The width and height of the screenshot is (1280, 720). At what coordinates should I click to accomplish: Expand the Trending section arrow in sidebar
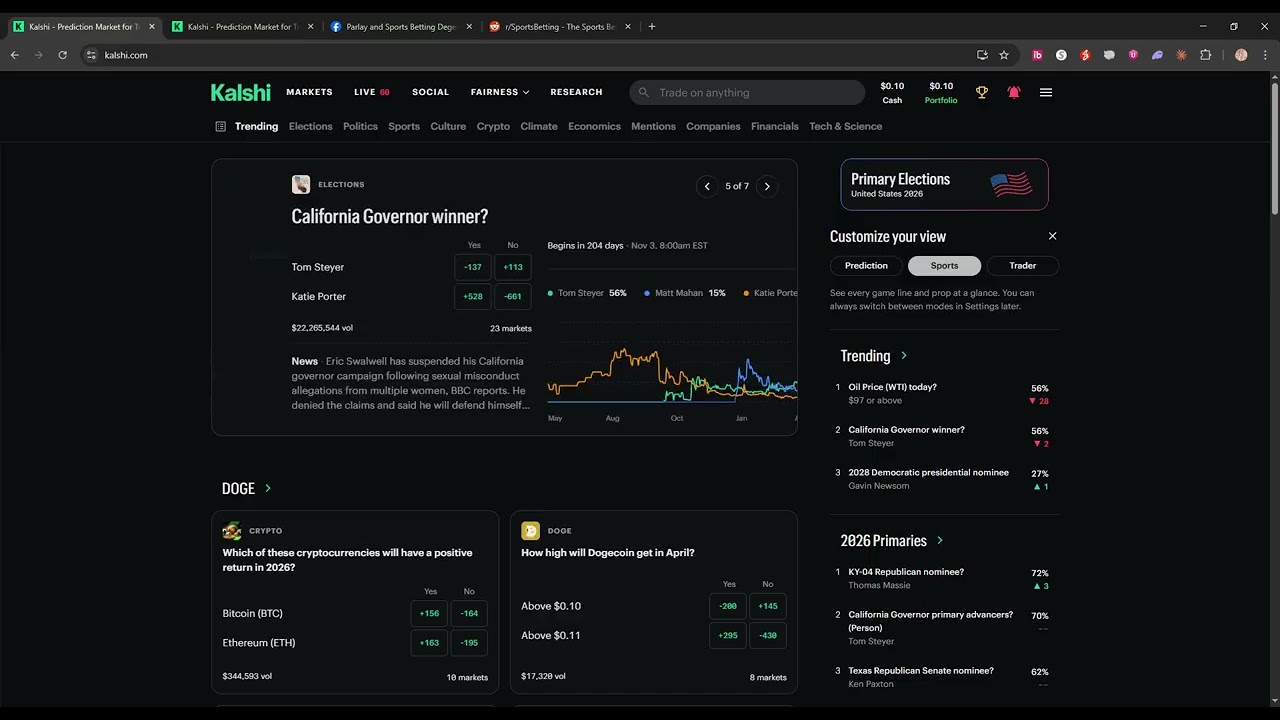[x=904, y=356]
